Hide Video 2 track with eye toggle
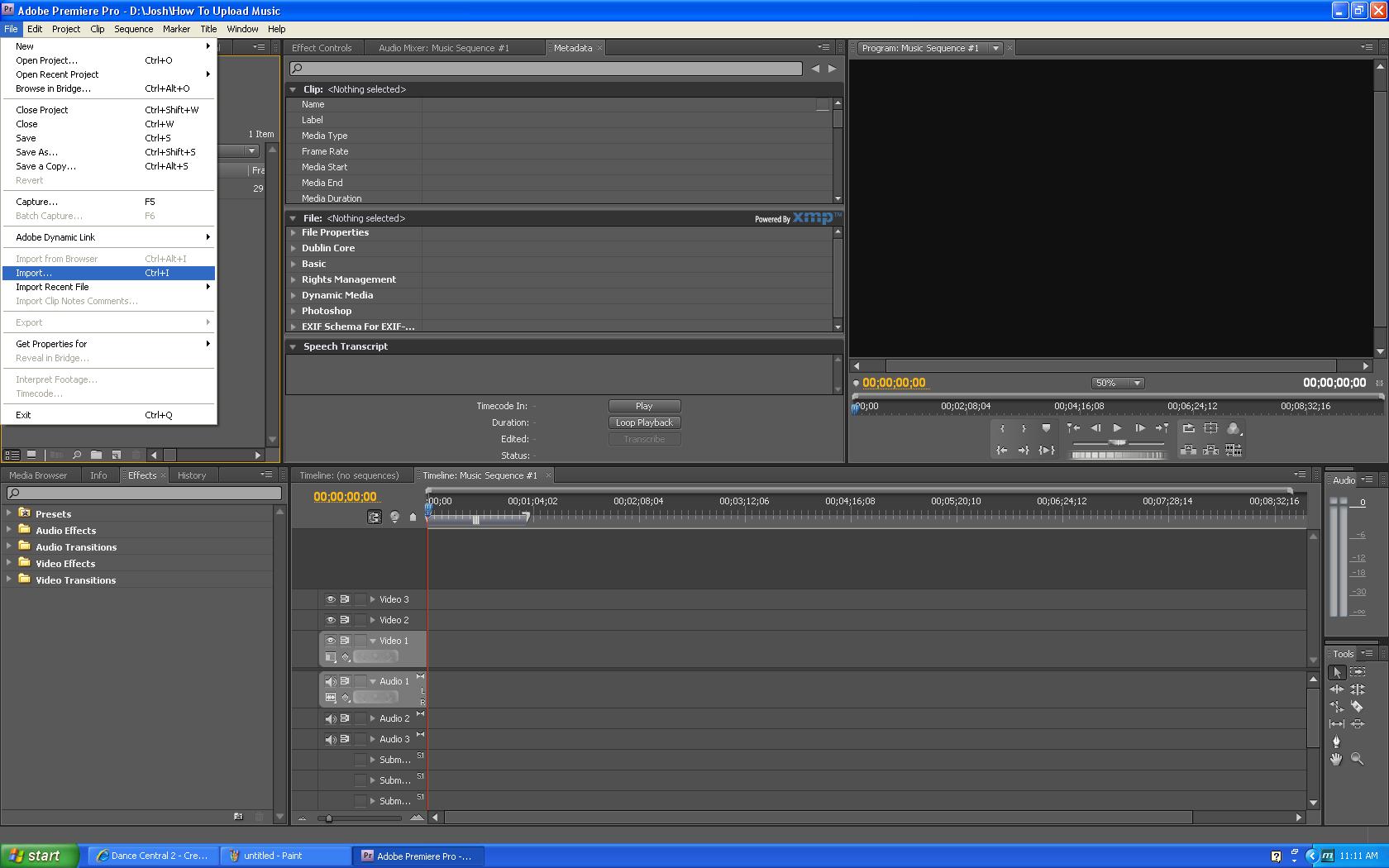This screenshot has width=1389, height=868. tap(331, 620)
